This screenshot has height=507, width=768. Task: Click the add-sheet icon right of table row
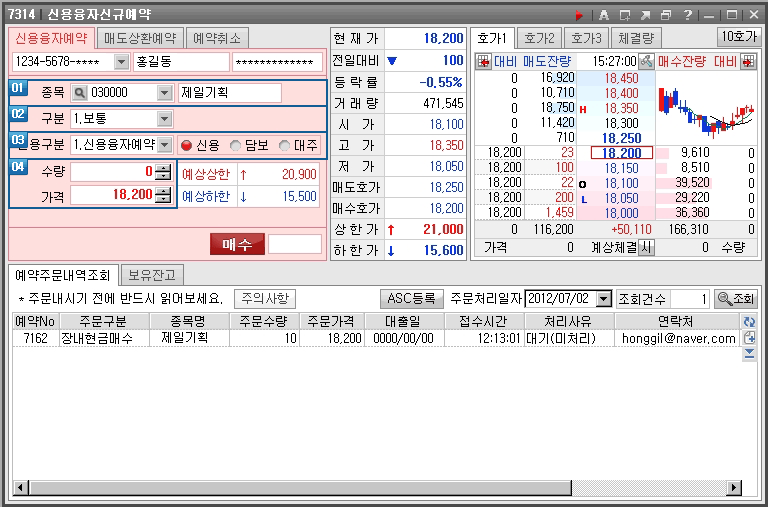tap(749, 338)
